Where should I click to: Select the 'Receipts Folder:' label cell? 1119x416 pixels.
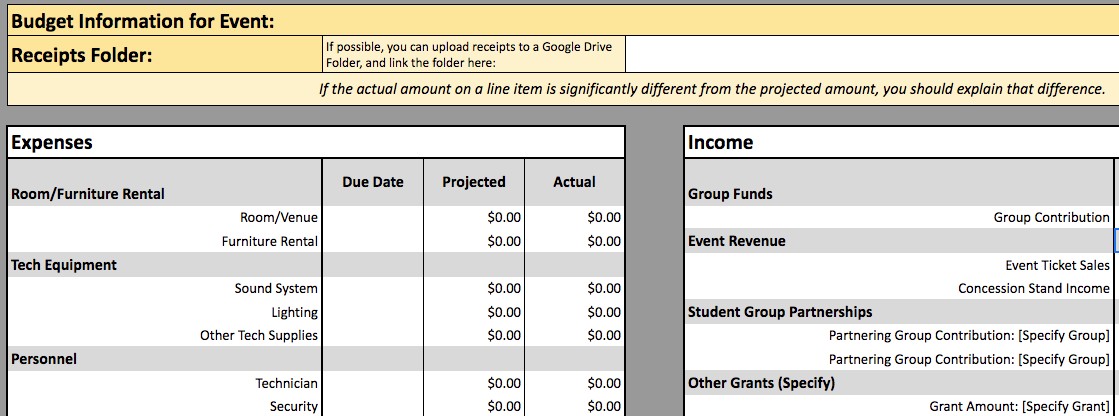[82, 56]
